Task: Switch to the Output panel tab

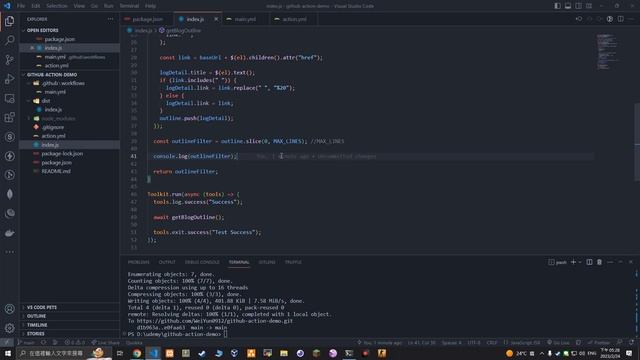Action: point(167,262)
